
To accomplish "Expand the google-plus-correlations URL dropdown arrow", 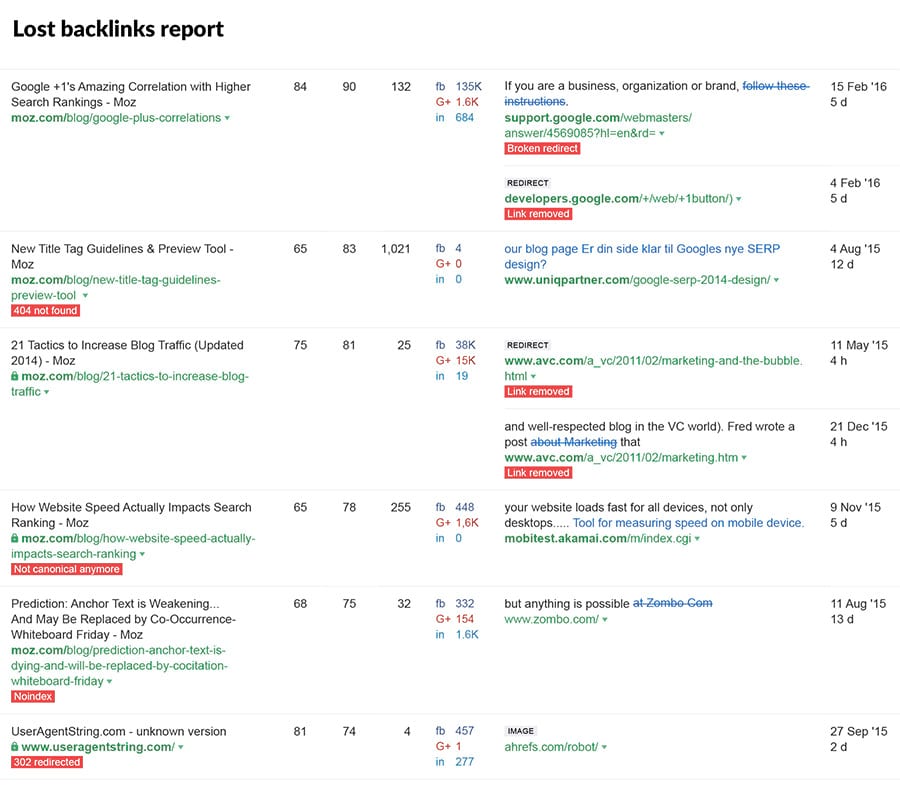I will [x=228, y=118].
